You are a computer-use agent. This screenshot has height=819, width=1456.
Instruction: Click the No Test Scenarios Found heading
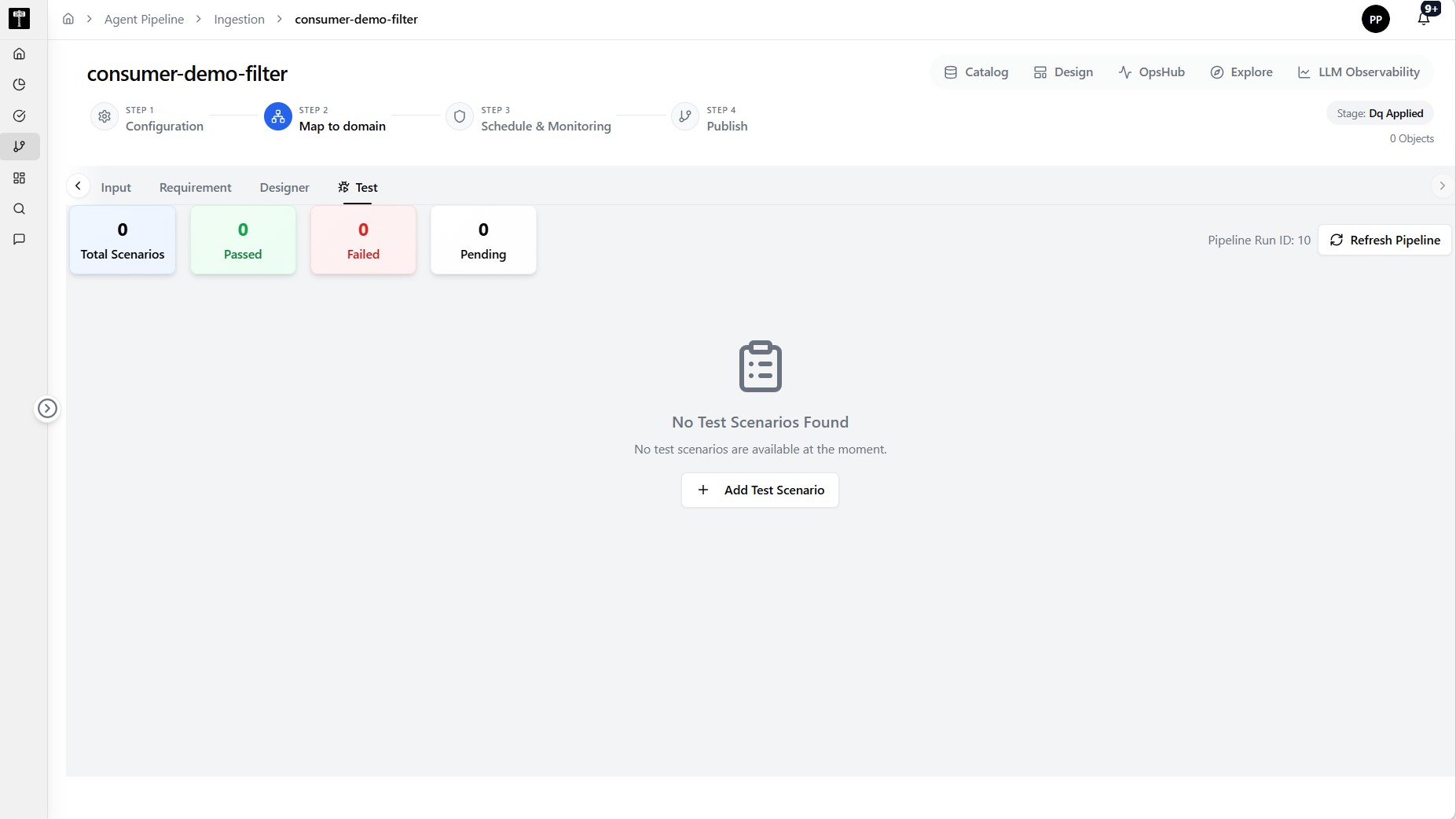(x=760, y=422)
